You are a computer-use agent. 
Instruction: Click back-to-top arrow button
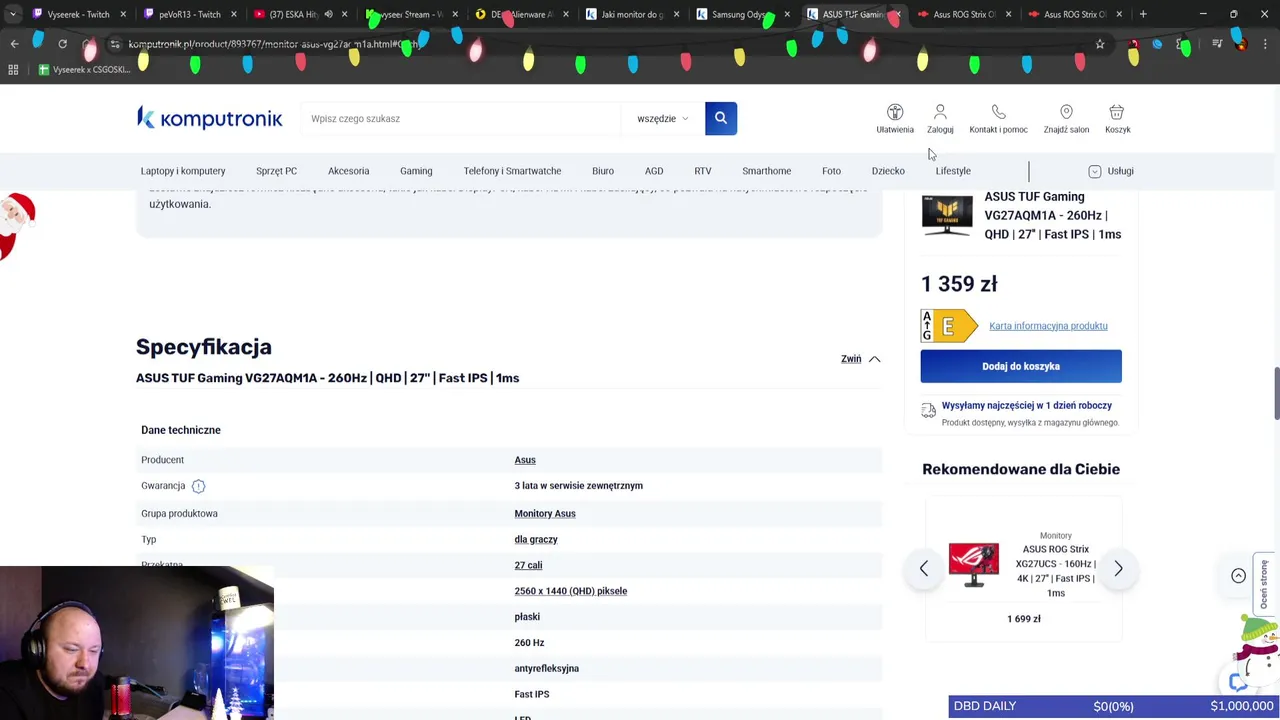point(1238,576)
